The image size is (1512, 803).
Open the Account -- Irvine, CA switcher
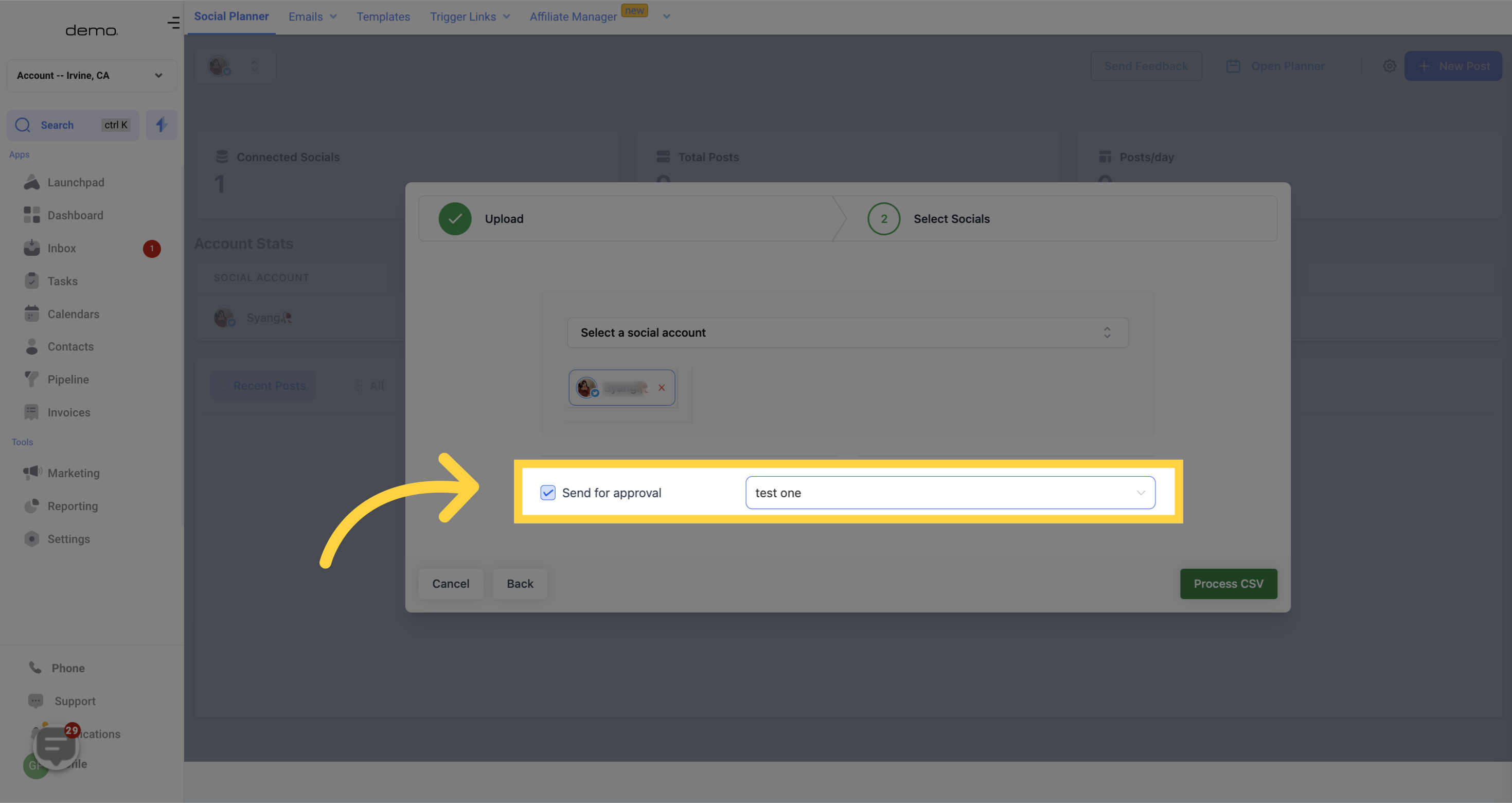91,75
